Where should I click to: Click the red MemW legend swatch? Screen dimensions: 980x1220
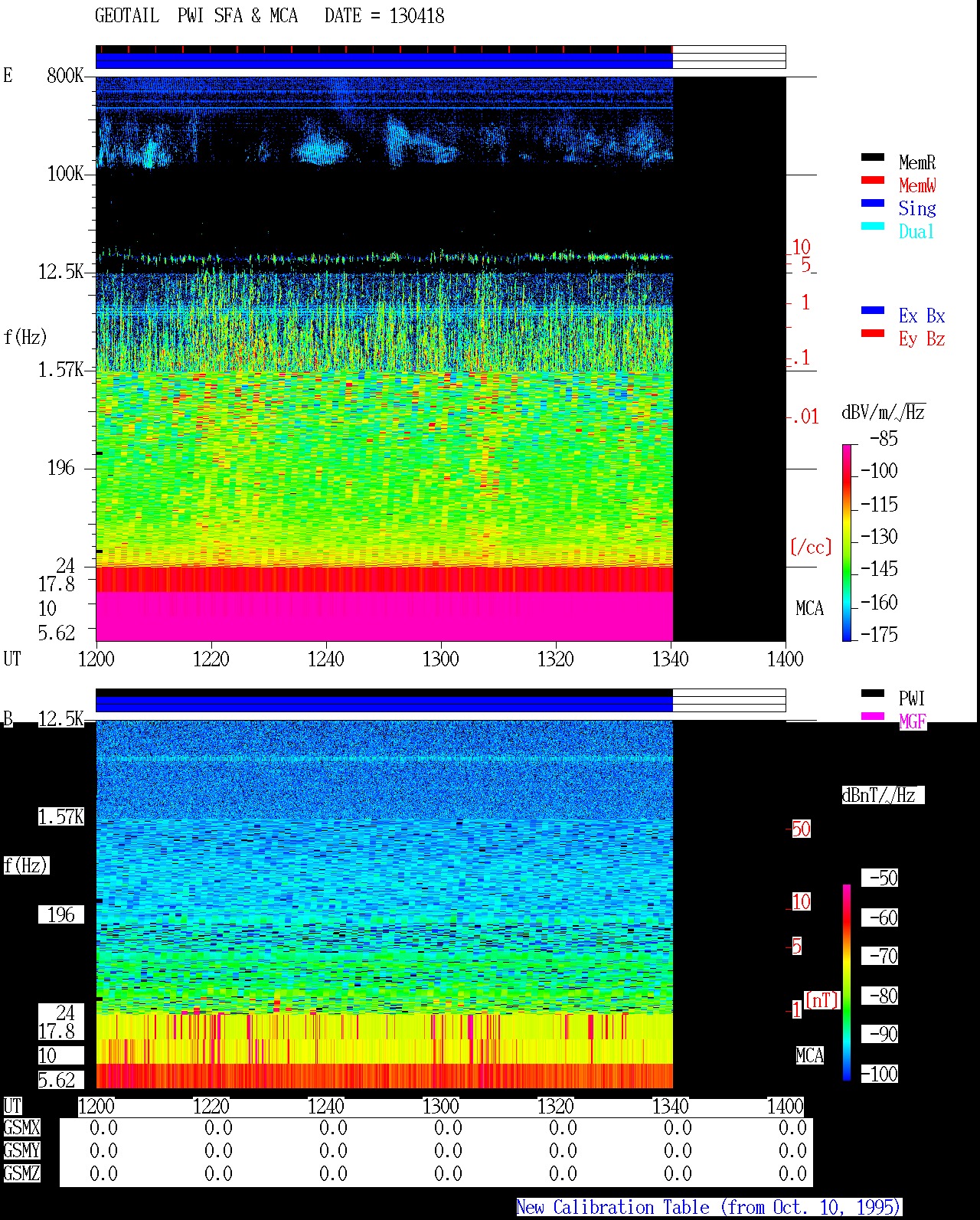(873, 180)
